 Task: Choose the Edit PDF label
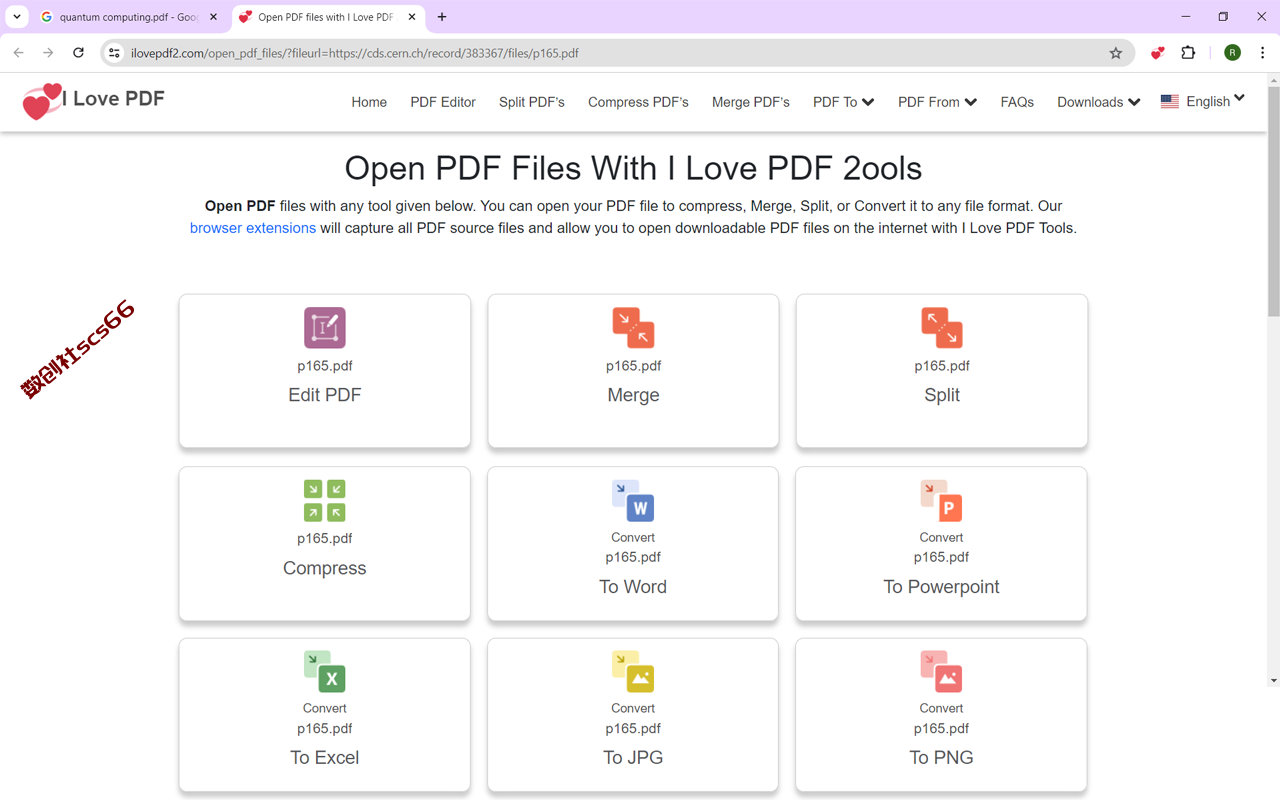[x=325, y=395]
